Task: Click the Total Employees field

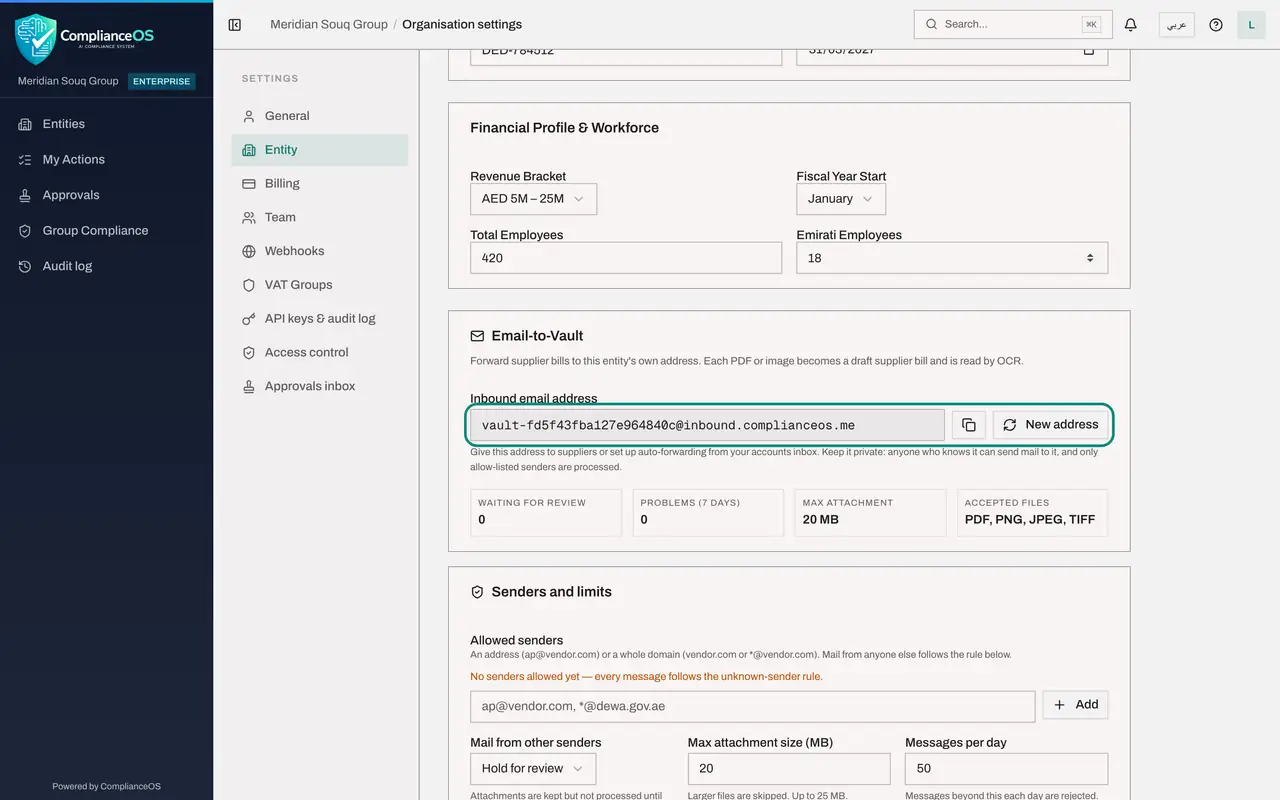Action: 626,258
